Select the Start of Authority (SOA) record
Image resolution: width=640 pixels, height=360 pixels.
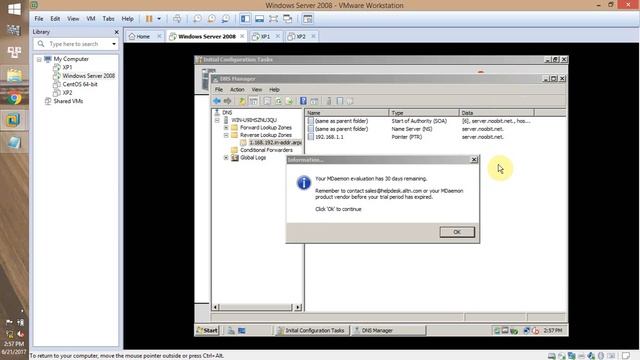pos(419,121)
